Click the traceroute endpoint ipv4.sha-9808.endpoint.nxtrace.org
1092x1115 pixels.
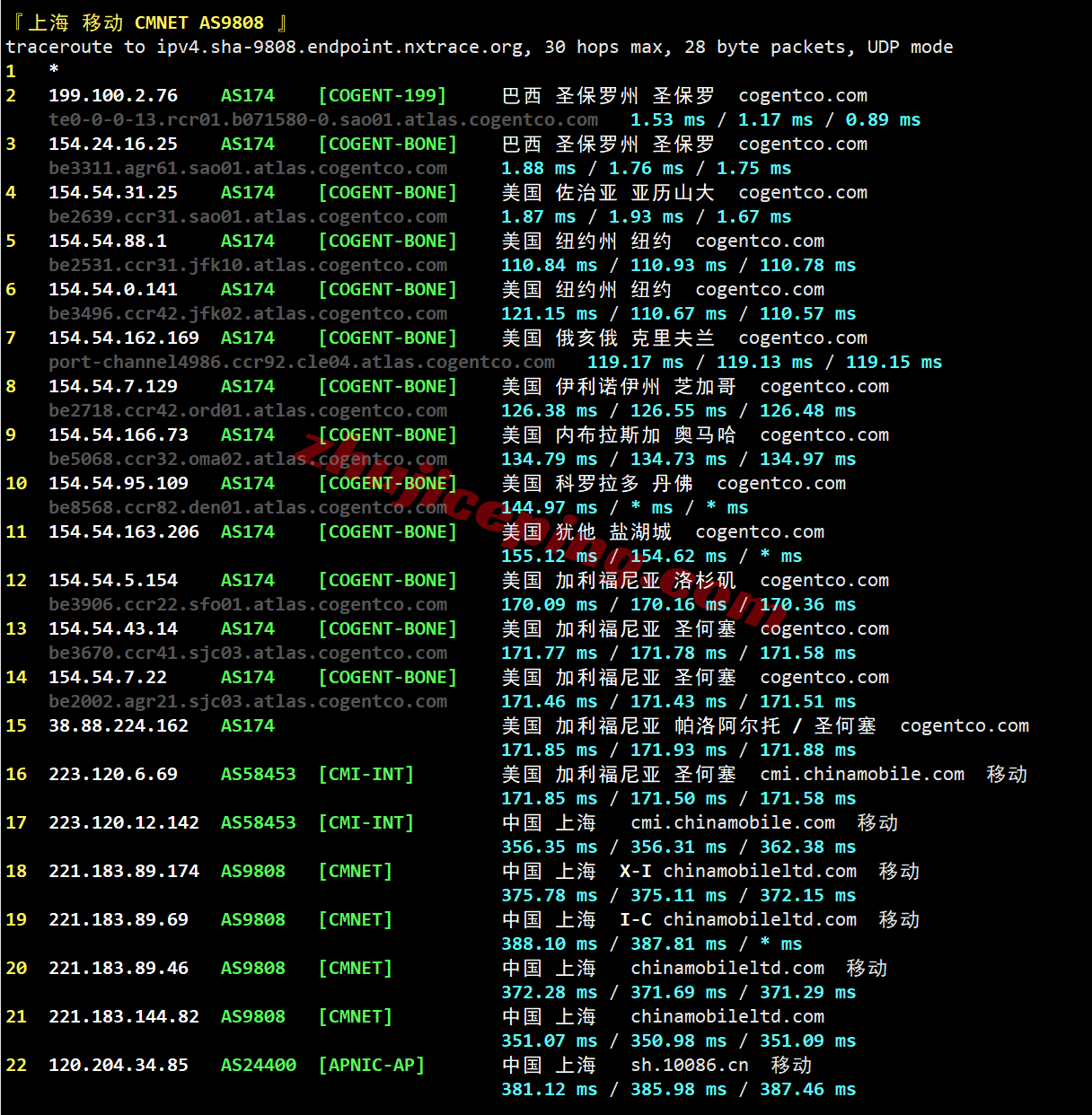(x=343, y=48)
